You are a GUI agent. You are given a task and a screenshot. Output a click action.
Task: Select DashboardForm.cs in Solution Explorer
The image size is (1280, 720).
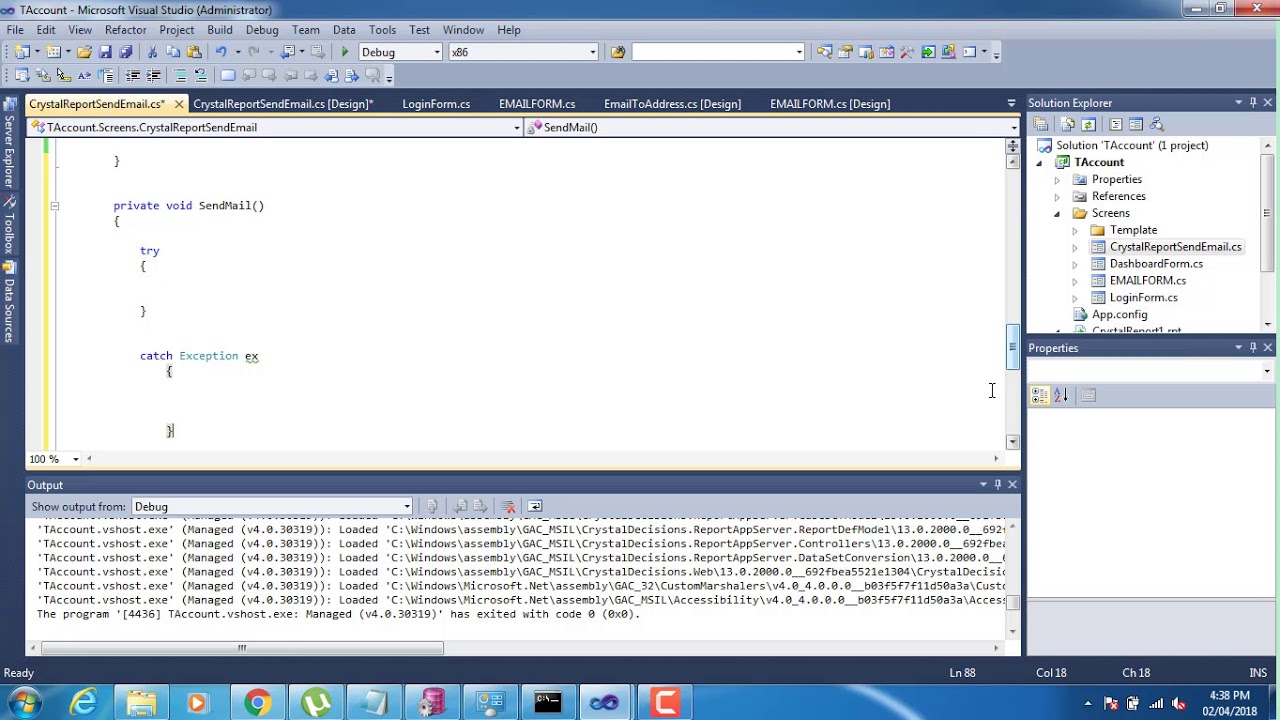(1156, 264)
